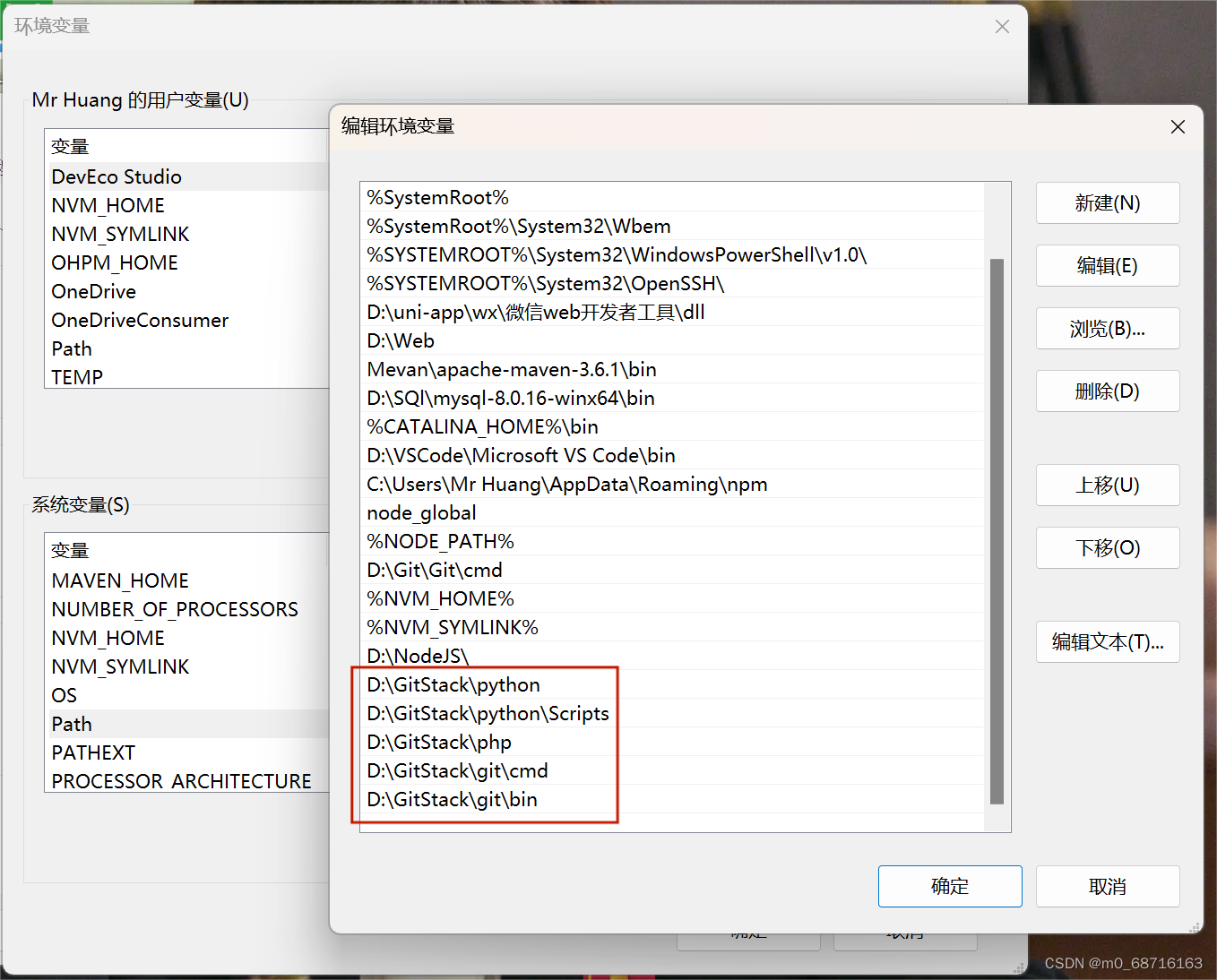The width and height of the screenshot is (1217, 980).
Task: Select the D:\uni-app\wx path entry
Action: point(671,313)
